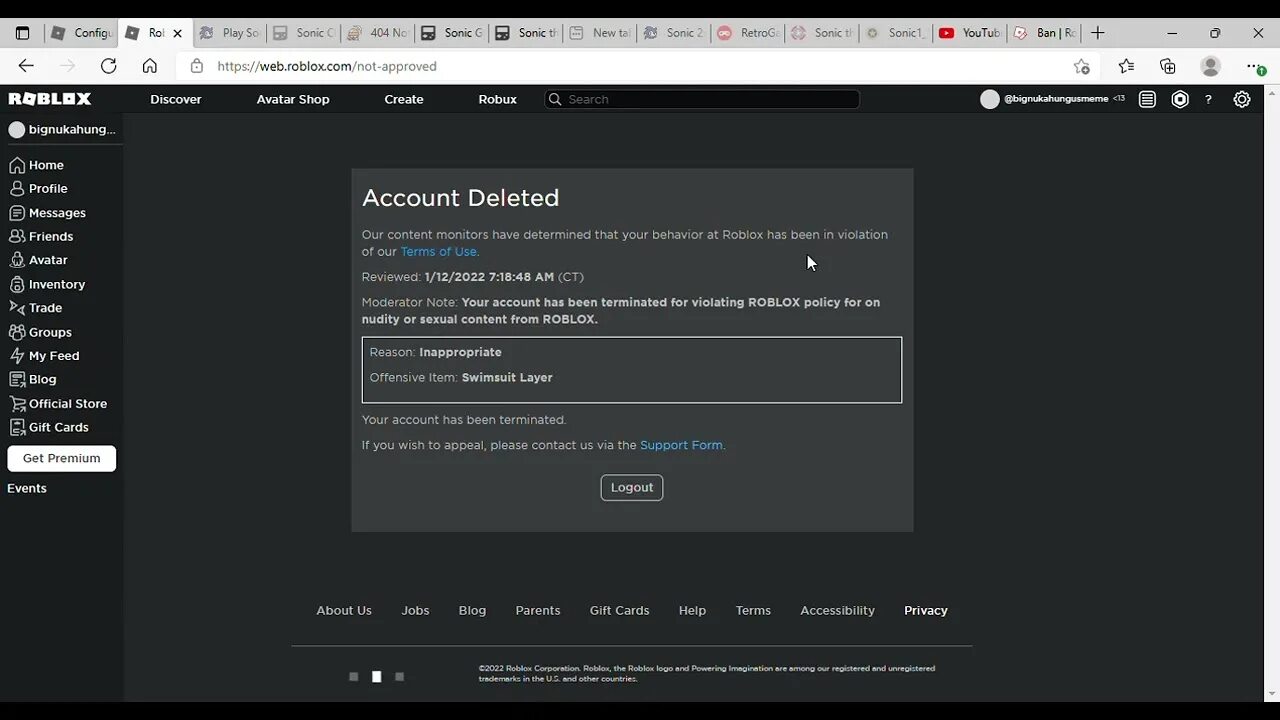Switch to the 404 No tab
Viewport: 1280px width, 720px height.
point(378,33)
